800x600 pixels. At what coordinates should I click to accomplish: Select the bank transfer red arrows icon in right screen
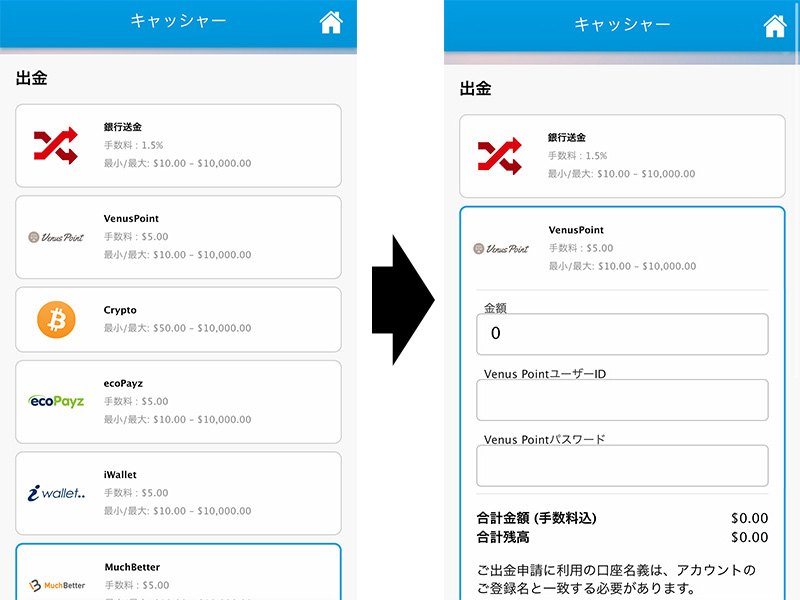pos(499,156)
